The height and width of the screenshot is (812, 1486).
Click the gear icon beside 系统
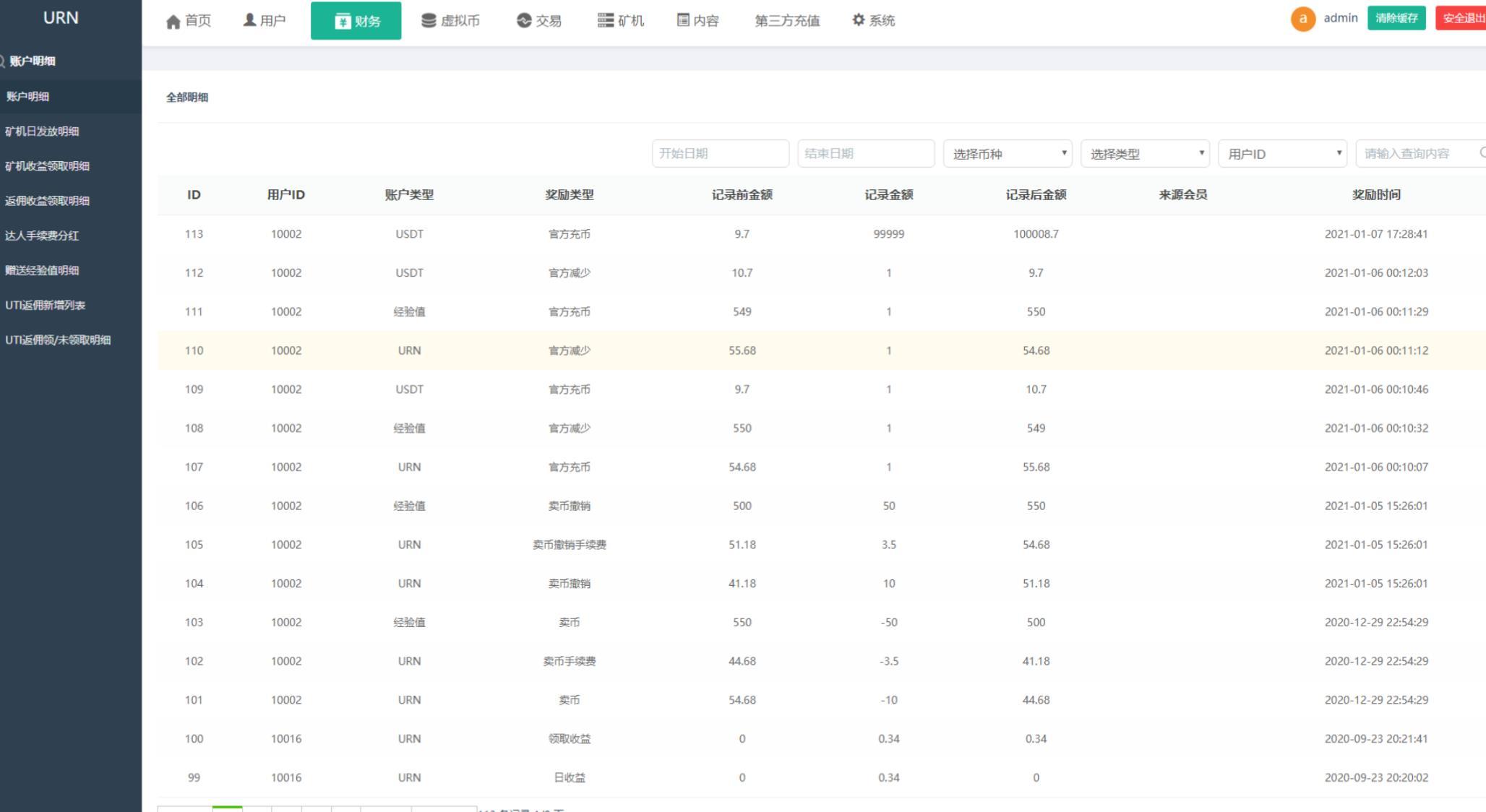[x=859, y=20]
